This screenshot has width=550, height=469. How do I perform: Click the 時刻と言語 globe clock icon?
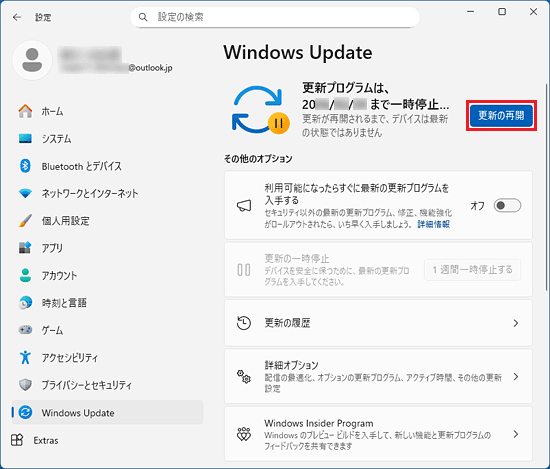(25, 302)
